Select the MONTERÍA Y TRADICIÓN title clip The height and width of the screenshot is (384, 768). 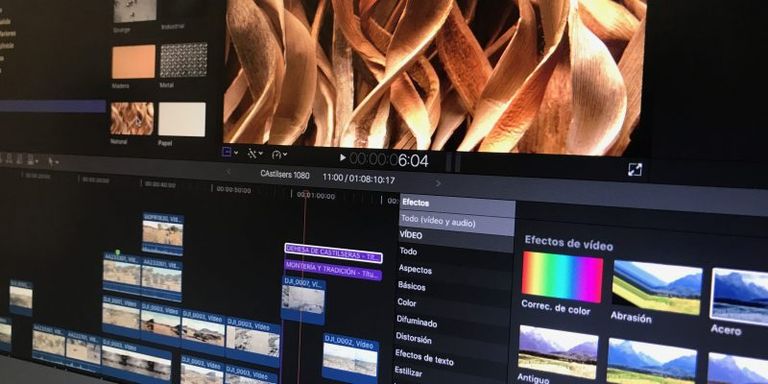(x=333, y=269)
